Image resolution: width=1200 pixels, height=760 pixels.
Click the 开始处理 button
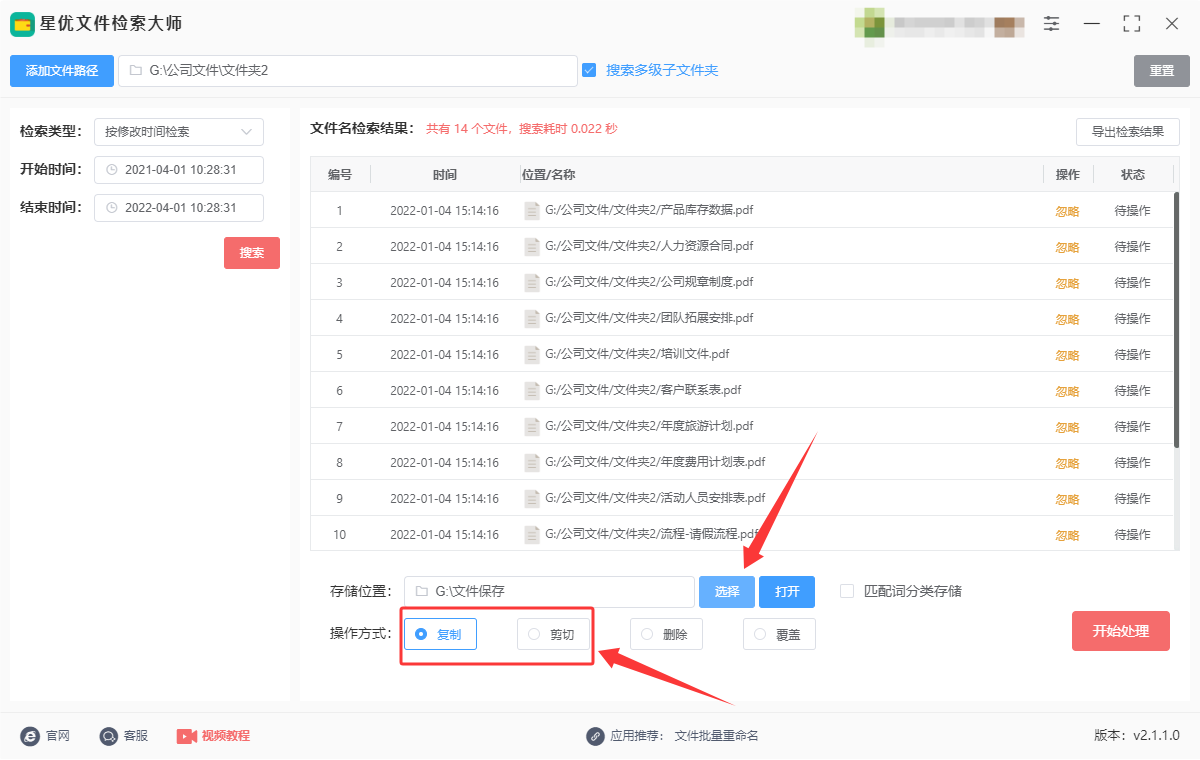[1121, 631]
